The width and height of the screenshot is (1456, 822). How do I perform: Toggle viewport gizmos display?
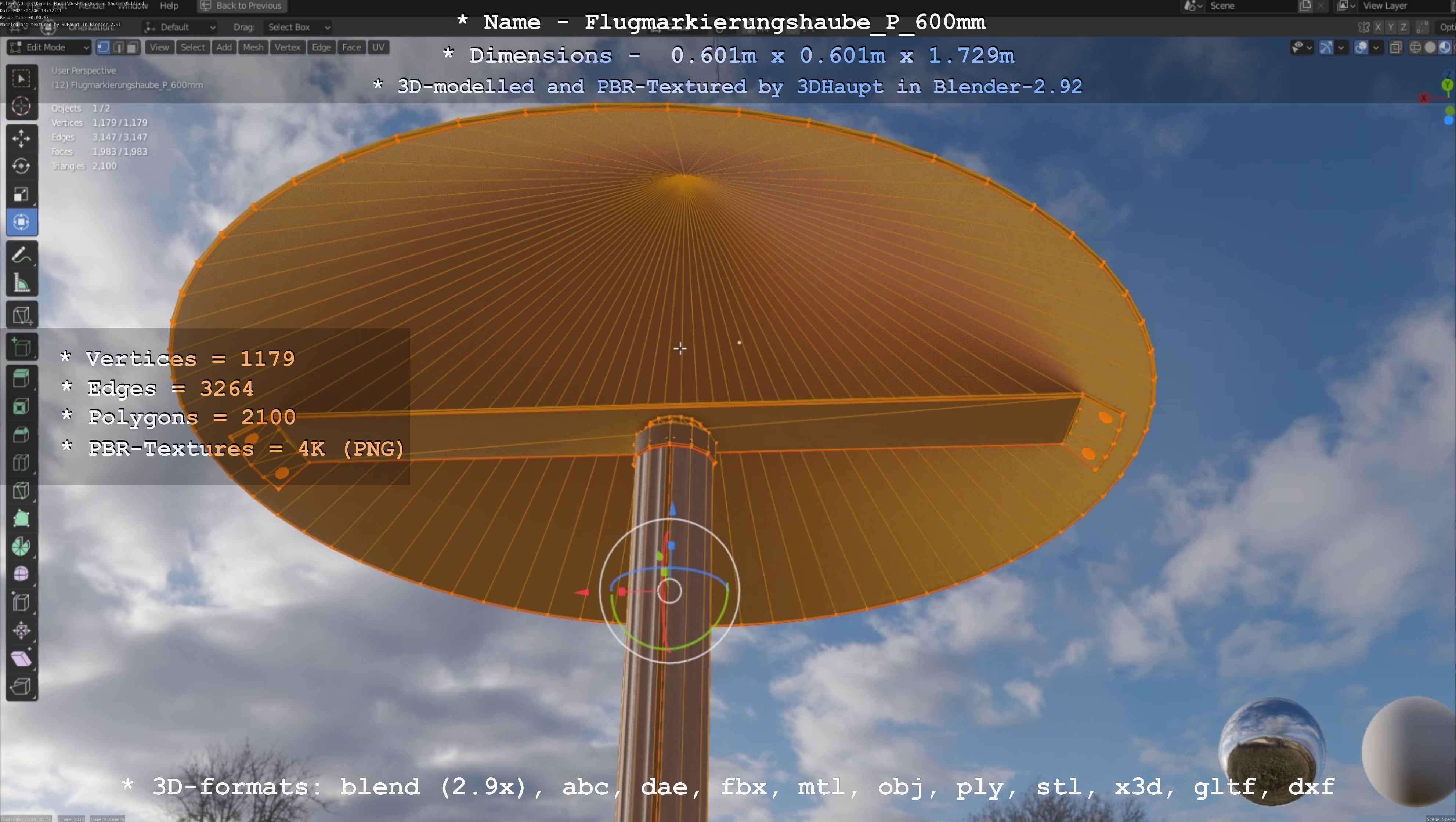(x=1326, y=47)
